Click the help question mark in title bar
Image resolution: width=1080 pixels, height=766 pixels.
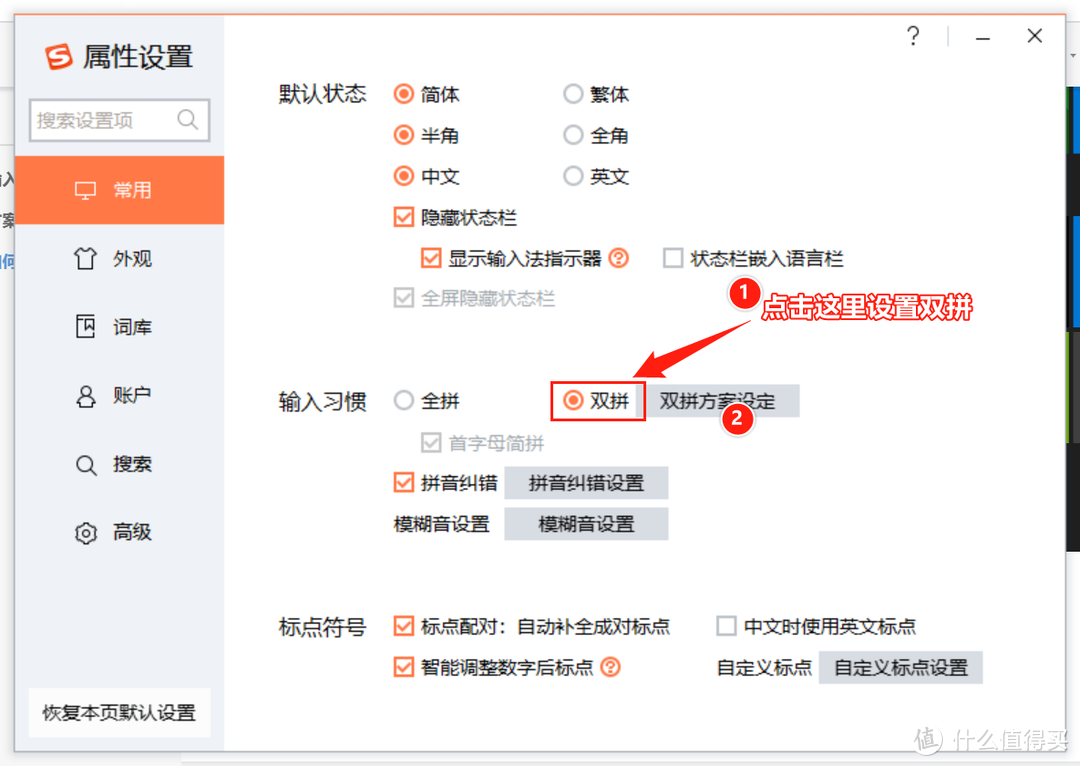pos(913,36)
